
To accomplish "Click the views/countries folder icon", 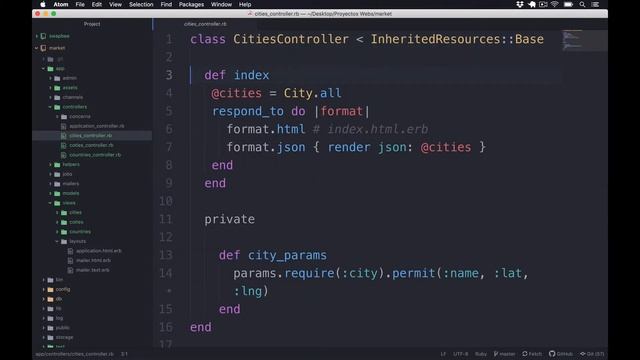I will pos(64,231).
